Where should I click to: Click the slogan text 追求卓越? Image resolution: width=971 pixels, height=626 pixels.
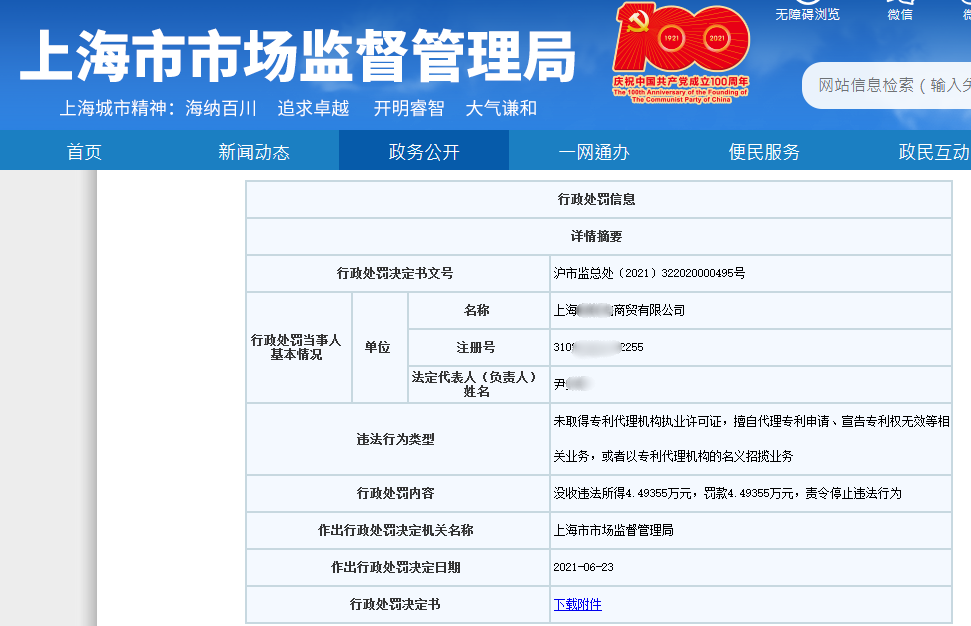[x=313, y=108]
